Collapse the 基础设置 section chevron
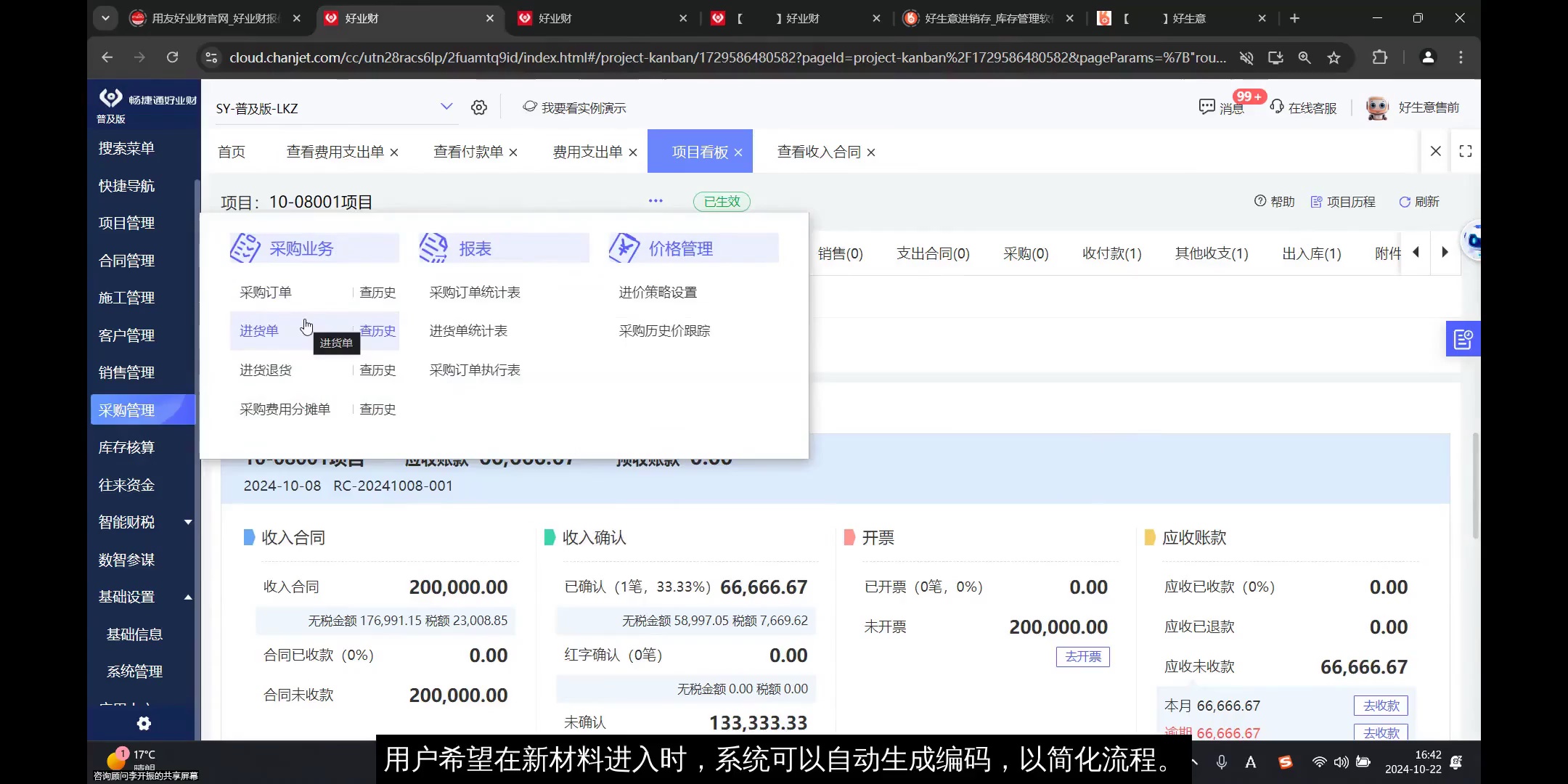The height and width of the screenshot is (784, 1568). [x=187, y=597]
